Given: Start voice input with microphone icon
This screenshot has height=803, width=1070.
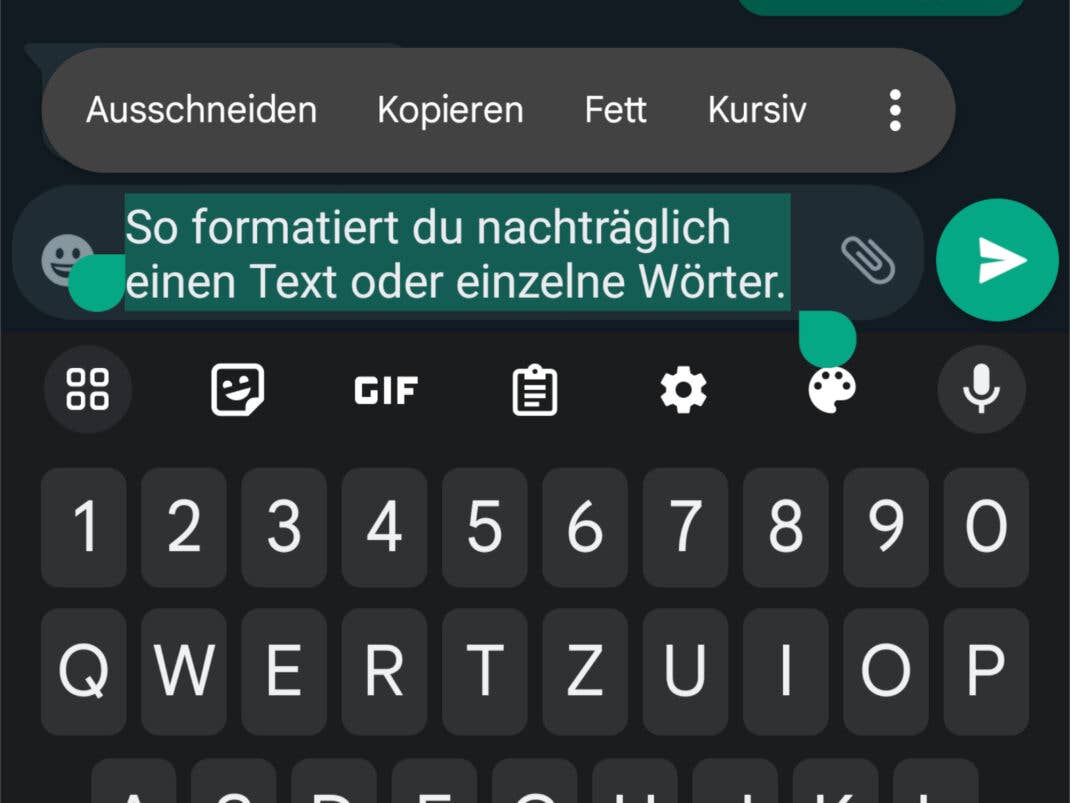Looking at the screenshot, I should pos(981,390).
